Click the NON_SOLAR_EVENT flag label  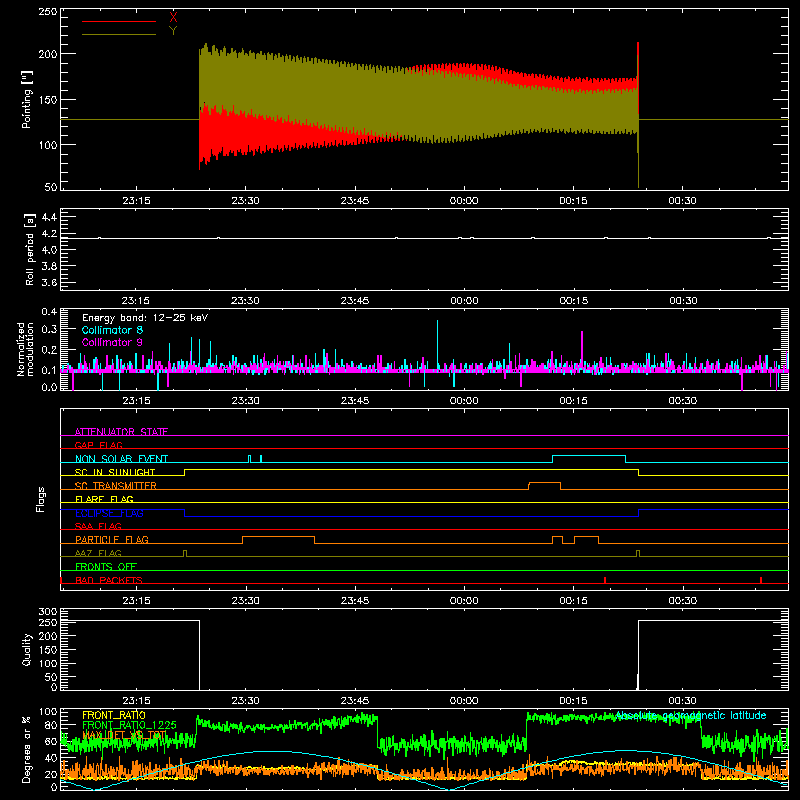pyautogui.click(x=121, y=459)
